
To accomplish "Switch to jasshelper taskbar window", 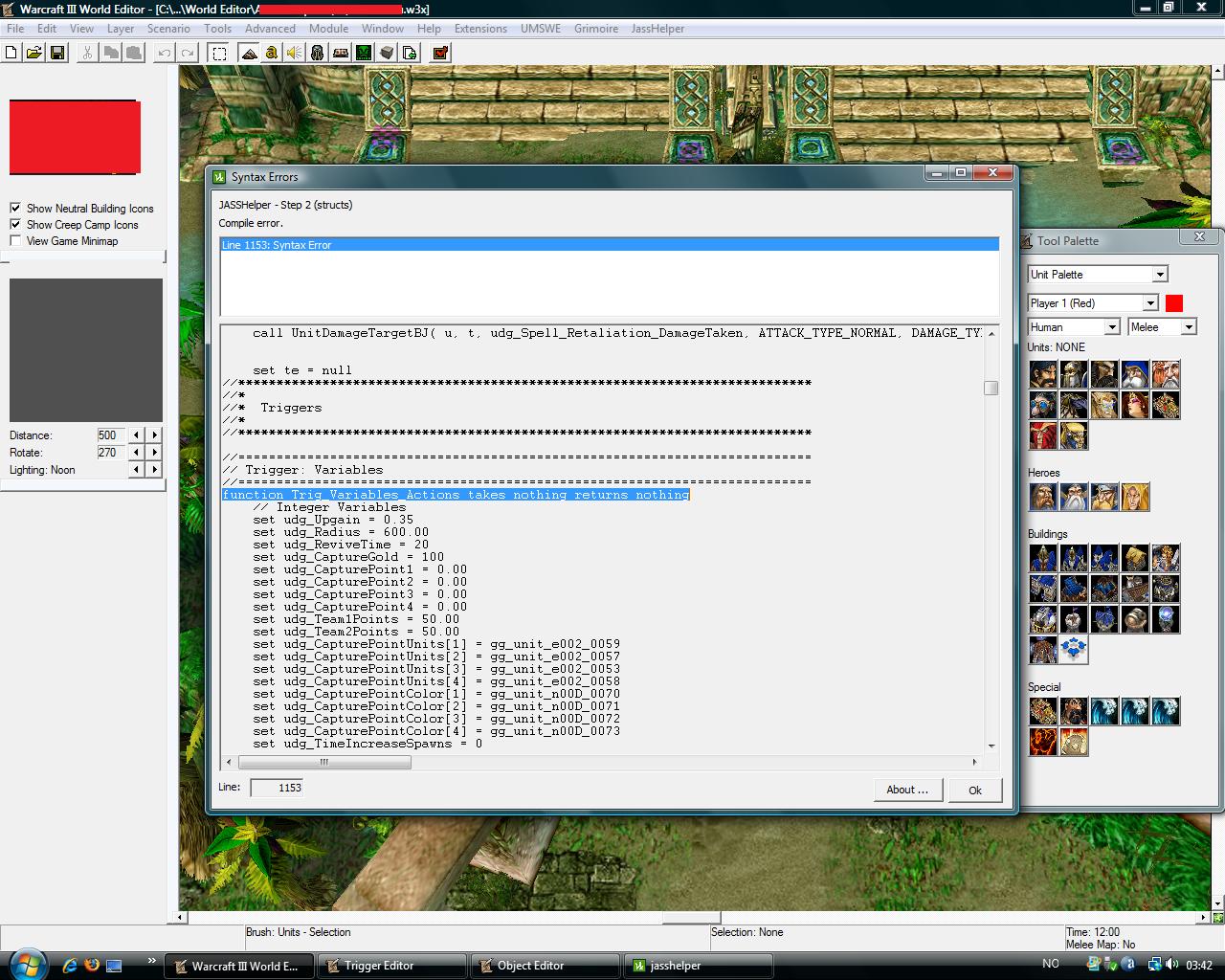I will tap(698, 966).
